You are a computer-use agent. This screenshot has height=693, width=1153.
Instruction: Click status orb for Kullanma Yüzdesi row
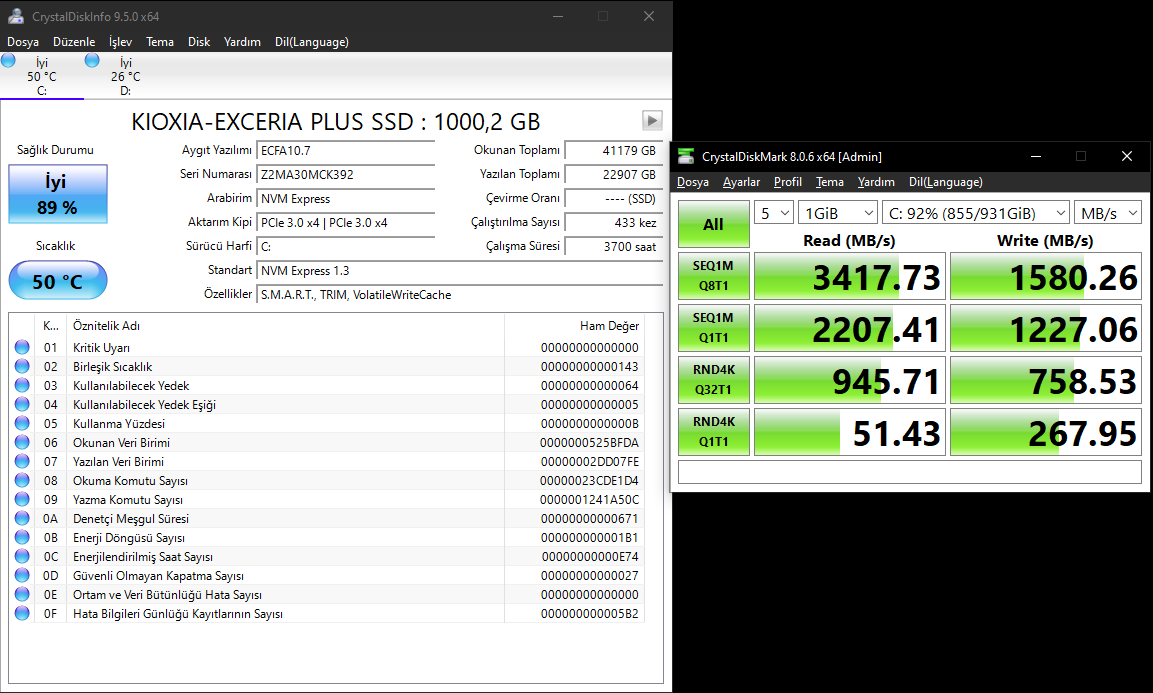coord(22,423)
